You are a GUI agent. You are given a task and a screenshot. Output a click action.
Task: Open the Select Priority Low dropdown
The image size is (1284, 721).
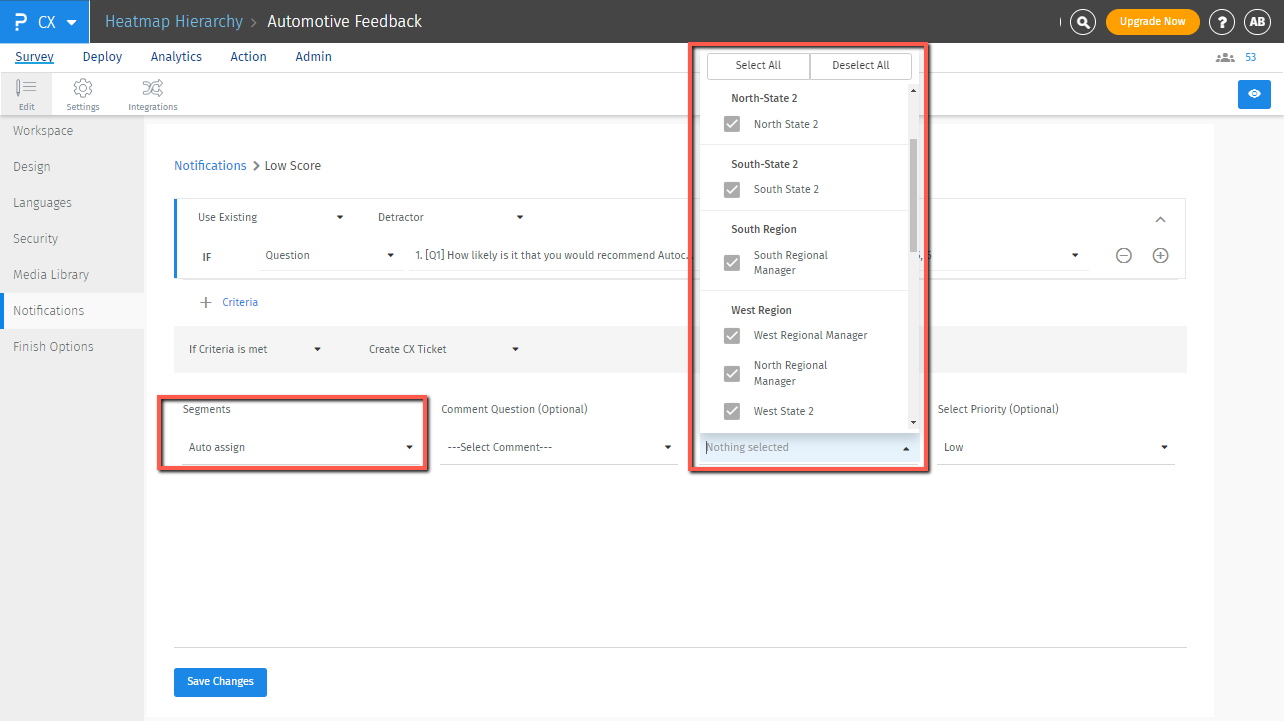pyautogui.click(x=1056, y=447)
